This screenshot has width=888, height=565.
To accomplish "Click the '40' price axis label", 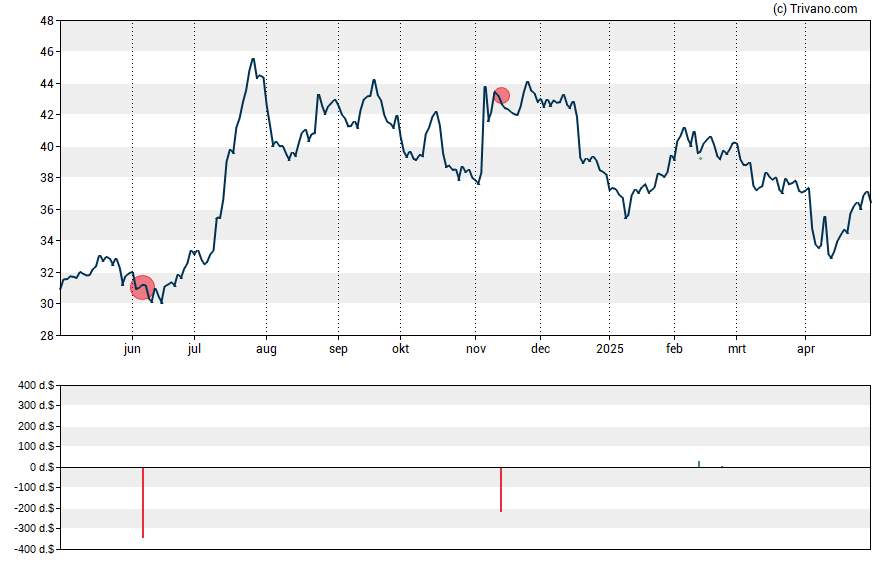I will coord(47,147).
